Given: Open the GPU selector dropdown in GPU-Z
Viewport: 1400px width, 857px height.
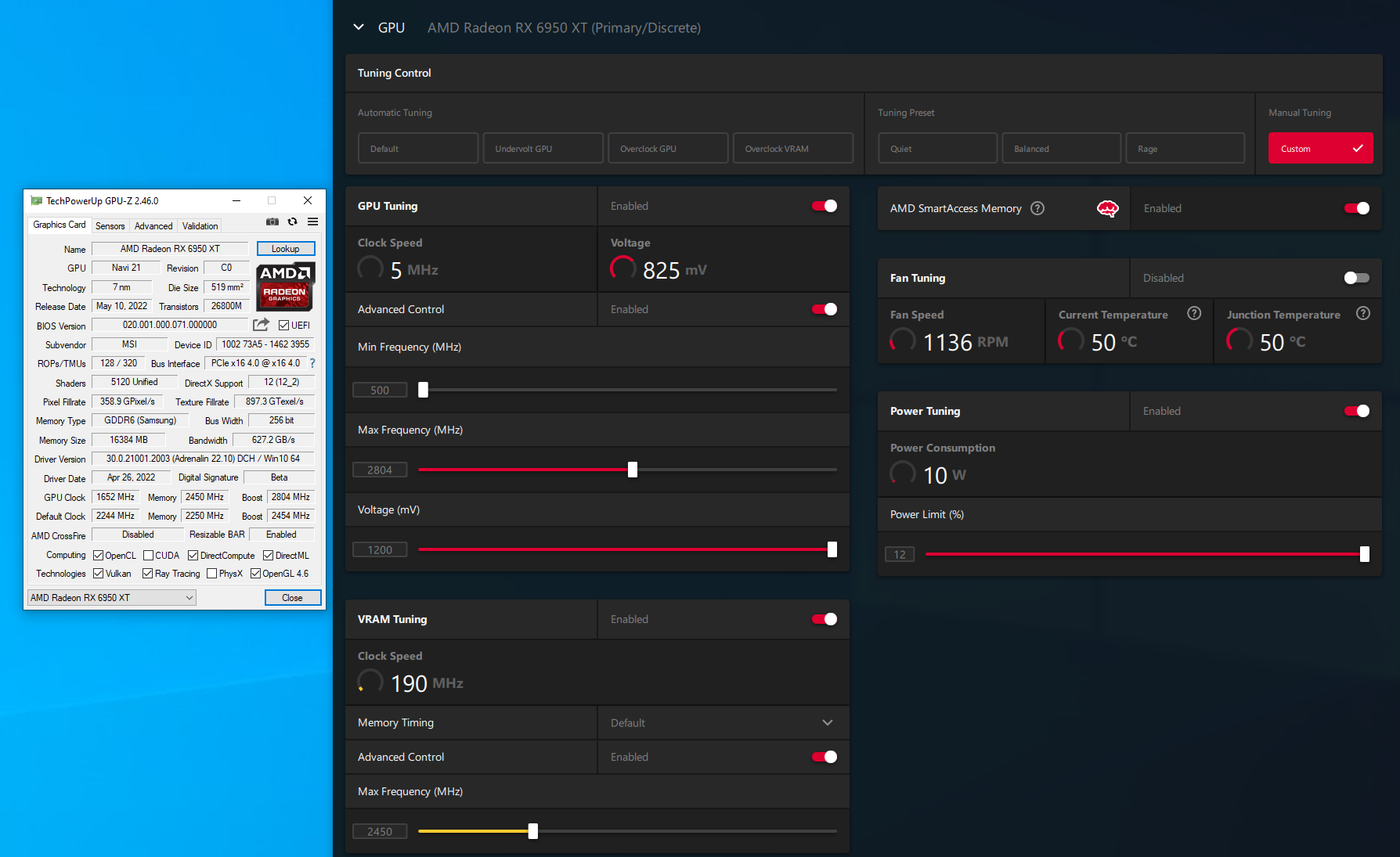Looking at the screenshot, I should point(111,597).
